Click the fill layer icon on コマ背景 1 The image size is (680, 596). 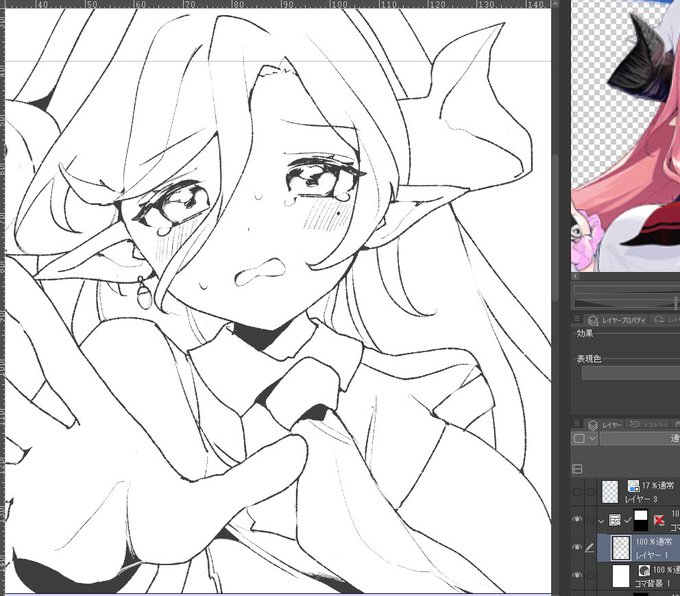(644, 570)
